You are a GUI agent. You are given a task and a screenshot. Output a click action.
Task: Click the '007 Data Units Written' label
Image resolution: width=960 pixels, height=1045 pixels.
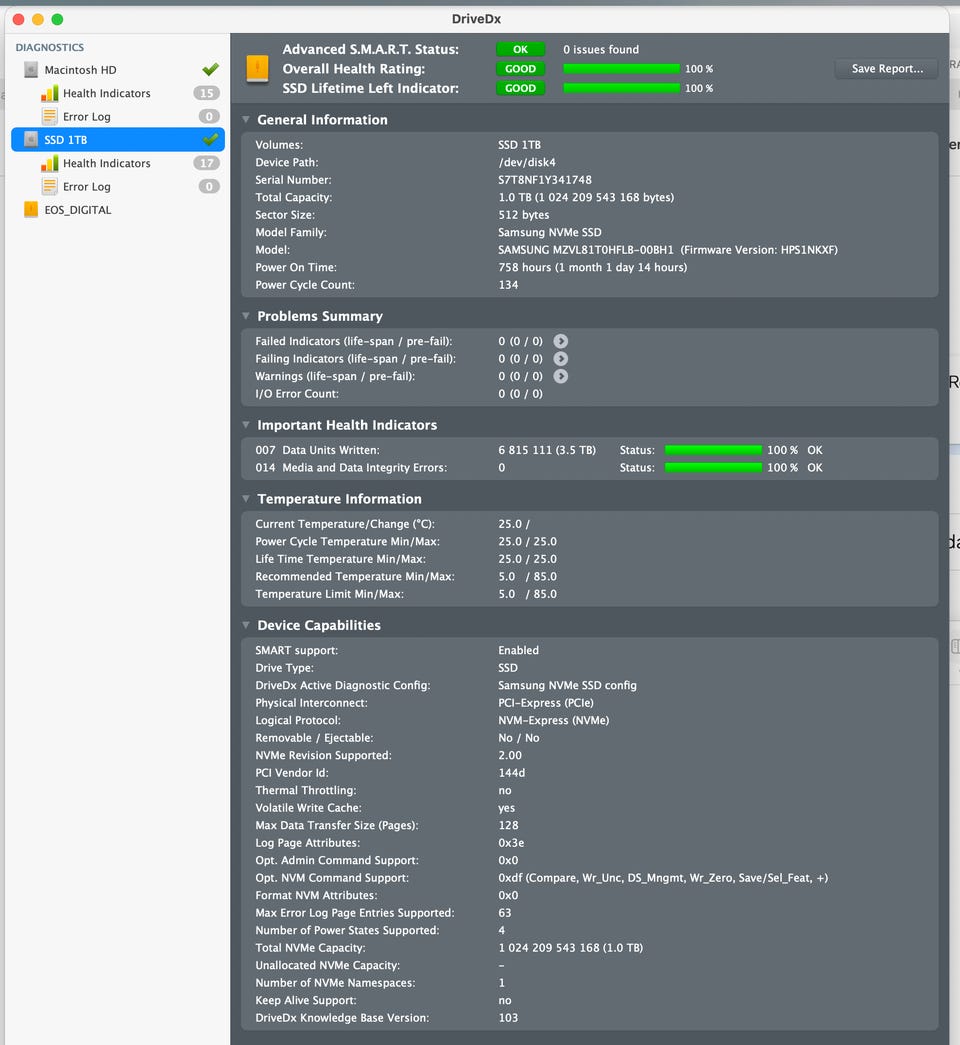point(317,450)
